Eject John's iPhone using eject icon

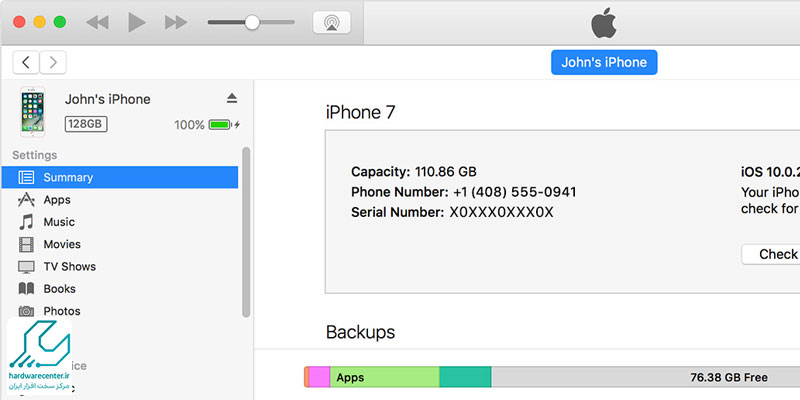(x=232, y=98)
